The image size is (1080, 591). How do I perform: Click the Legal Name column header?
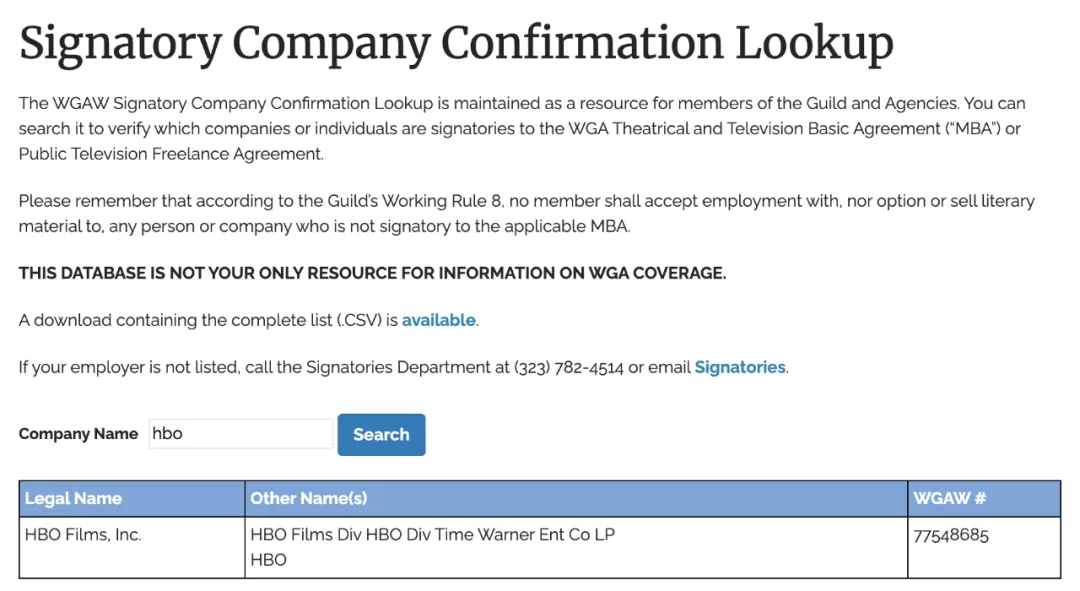[74, 498]
